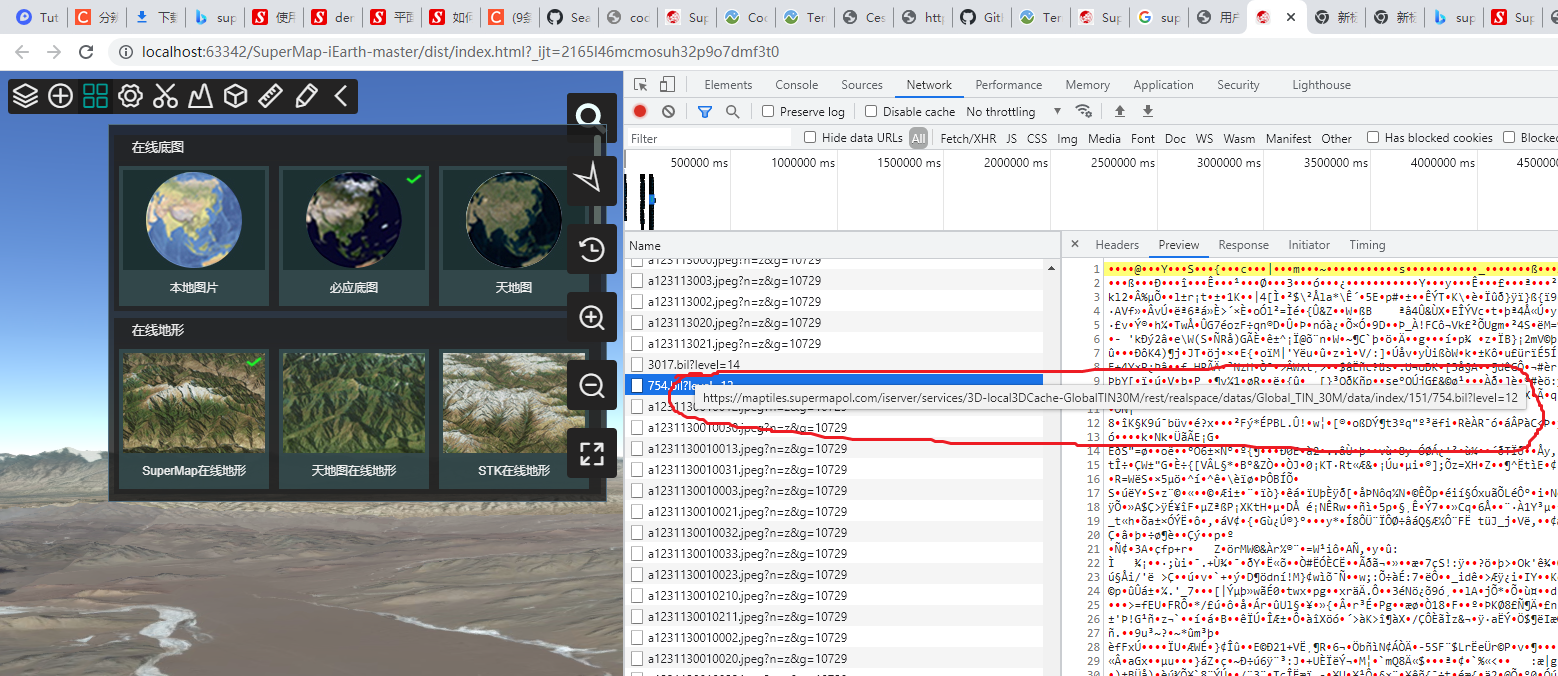The width and height of the screenshot is (1558, 676).
Task: Click the network Filter text input
Action: [710, 139]
